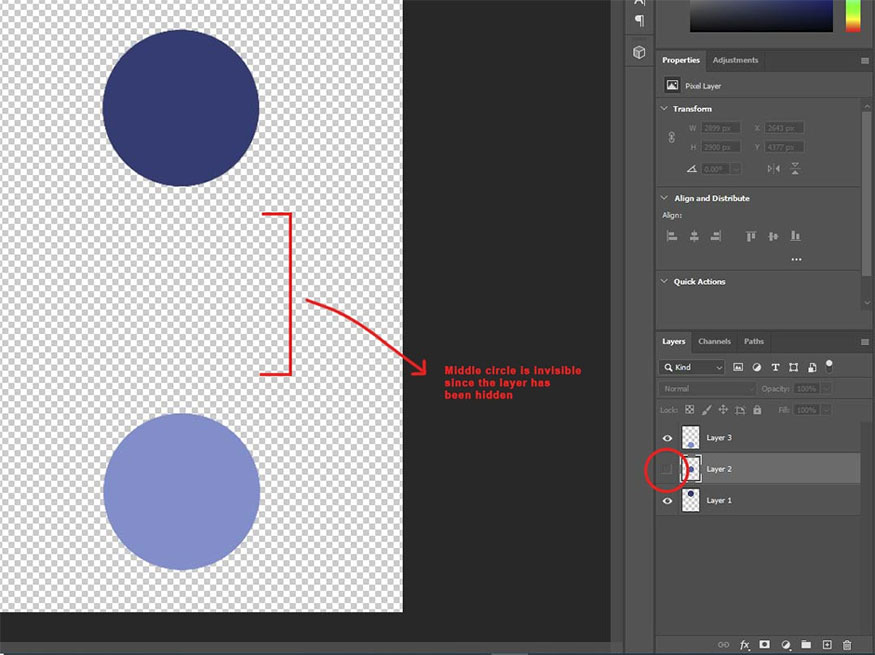This screenshot has height=655, width=875.
Task: Select the Layer 3 name
Action: pos(719,438)
